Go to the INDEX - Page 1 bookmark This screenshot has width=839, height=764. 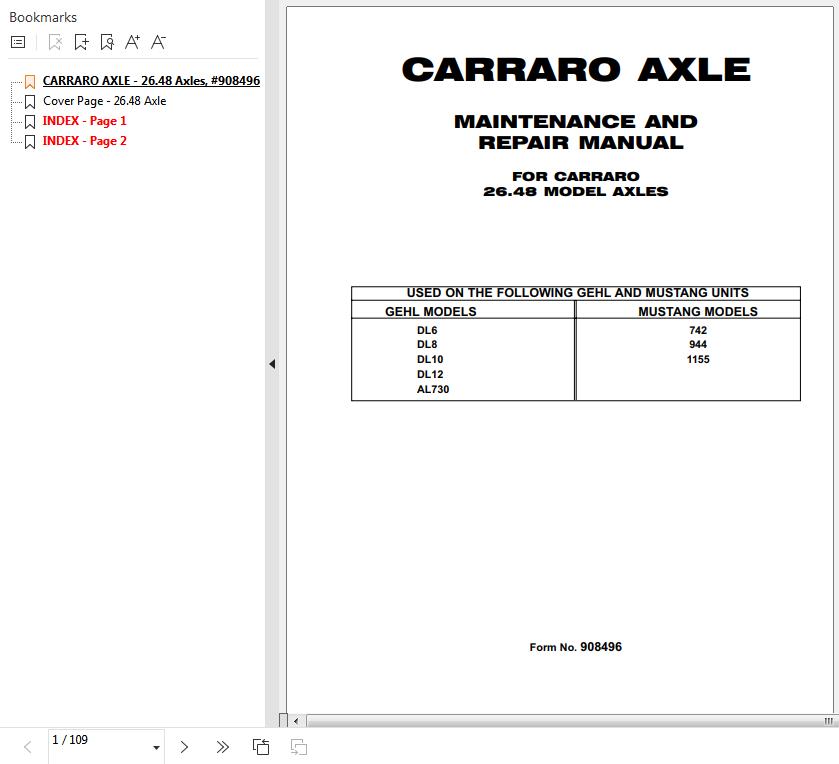coord(85,121)
